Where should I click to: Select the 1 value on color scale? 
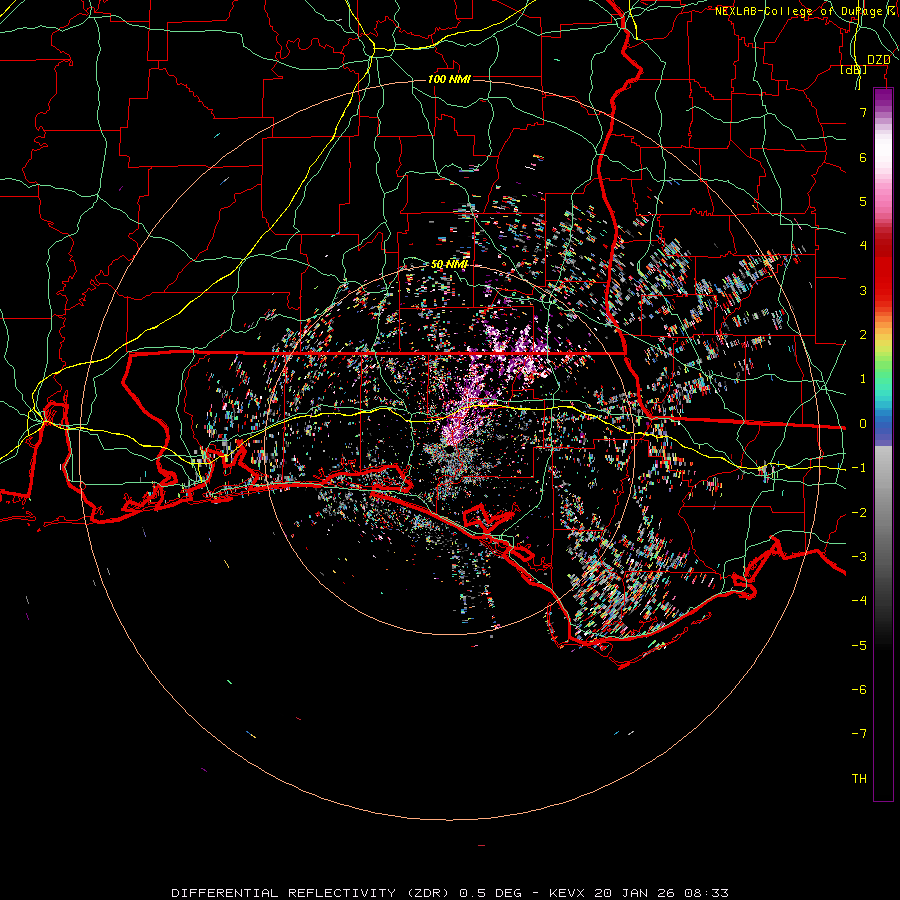[x=863, y=379]
